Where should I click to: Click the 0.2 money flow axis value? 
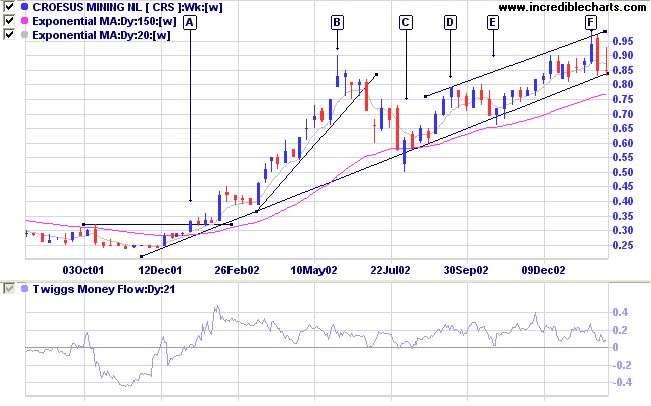(620, 330)
